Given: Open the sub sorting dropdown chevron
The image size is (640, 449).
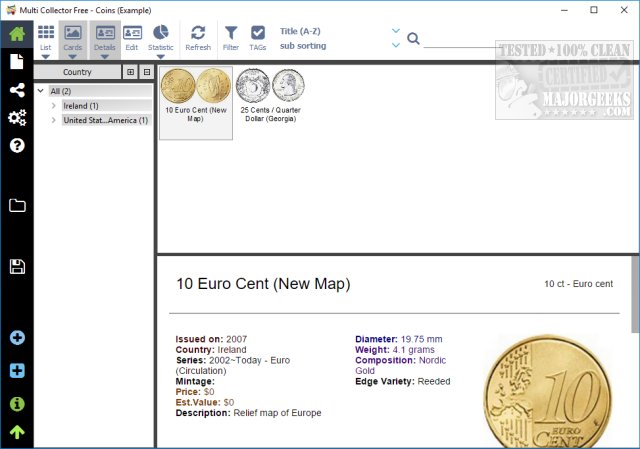Looking at the screenshot, I should 396,45.
